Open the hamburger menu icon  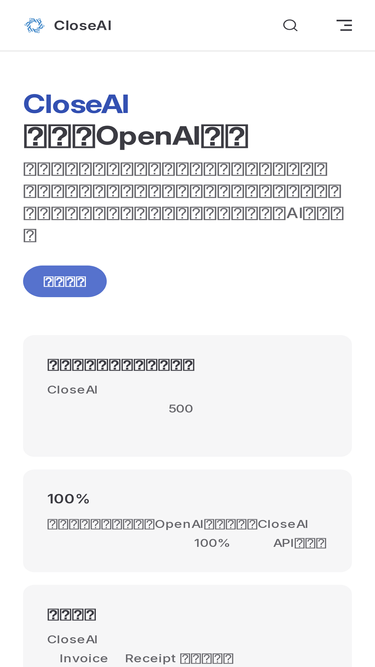344,26
